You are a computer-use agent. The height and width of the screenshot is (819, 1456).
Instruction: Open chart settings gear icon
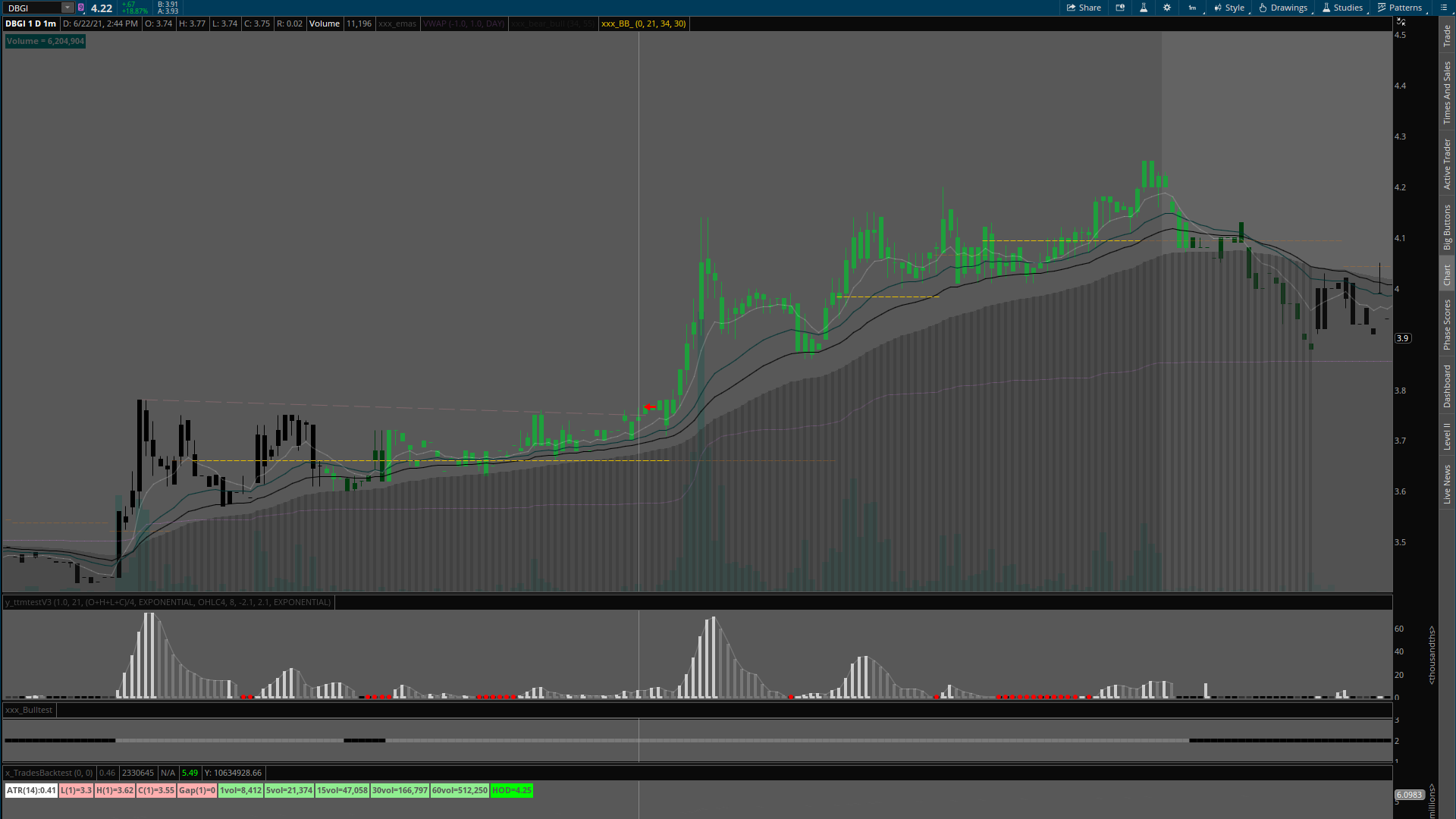click(x=1167, y=8)
